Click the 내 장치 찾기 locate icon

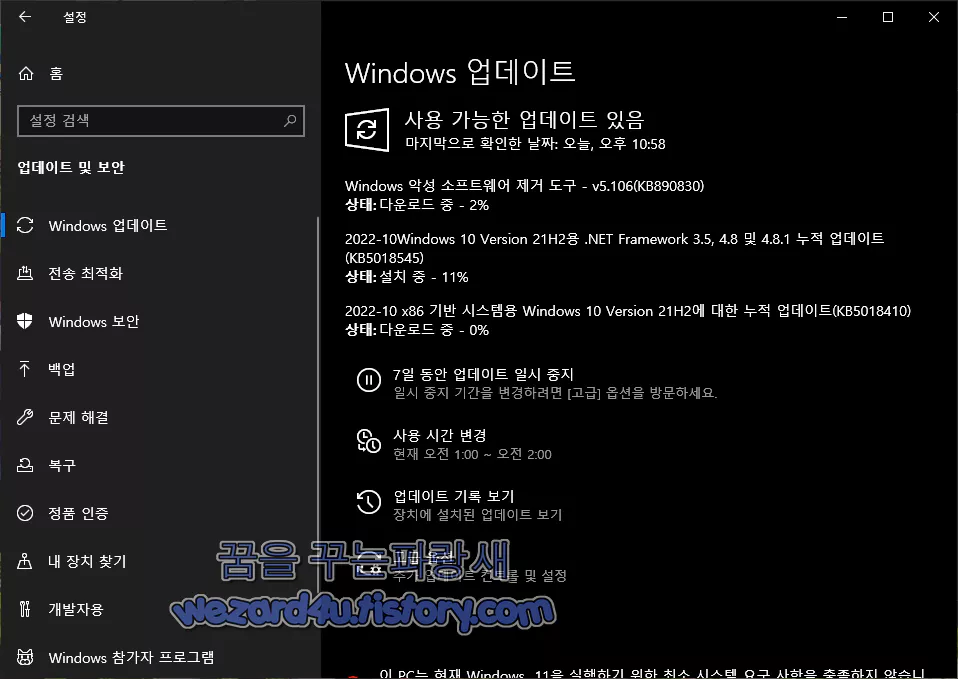tap(24, 561)
